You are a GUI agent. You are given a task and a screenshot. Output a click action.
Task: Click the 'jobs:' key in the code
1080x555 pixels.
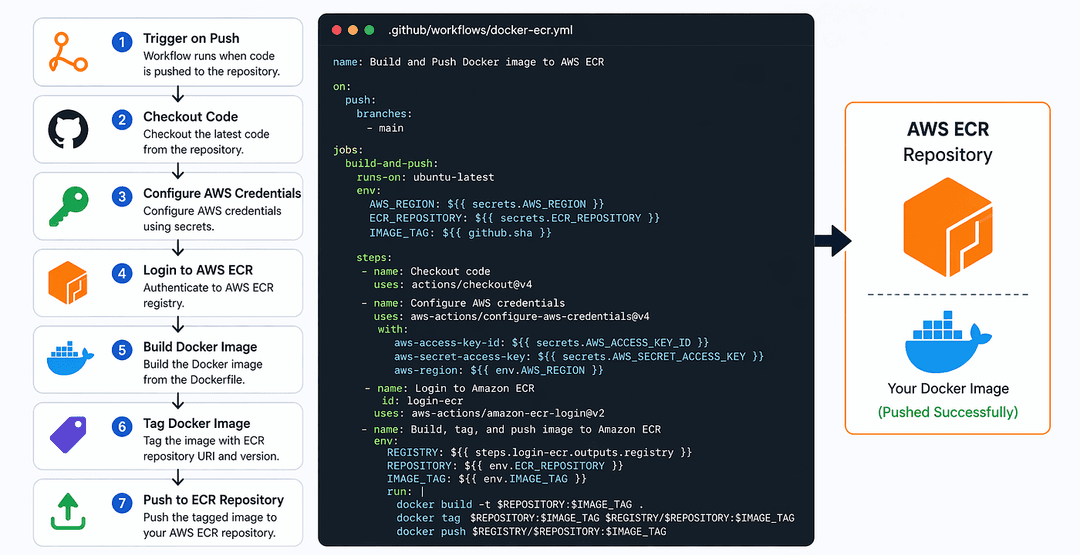coord(348,149)
